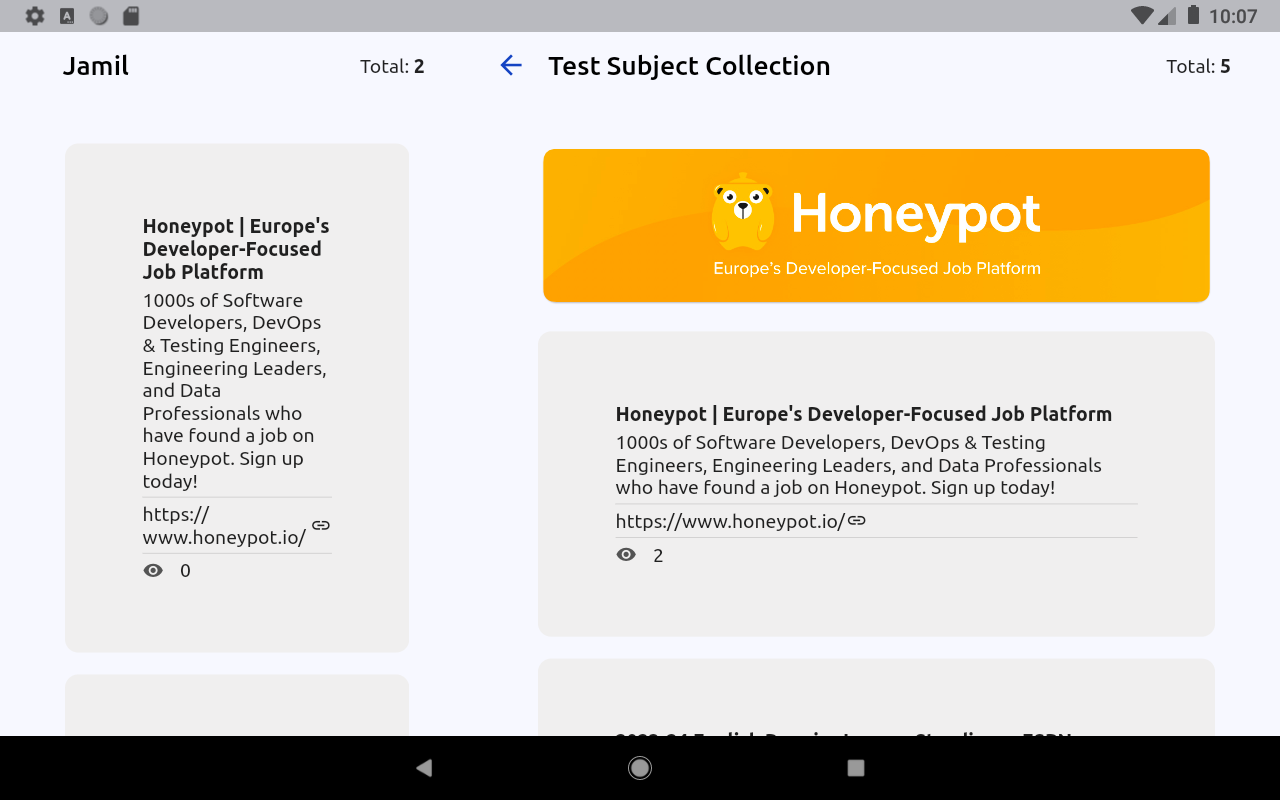The height and width of the screenshot is (800, 1280).
Task: Click description text in Test Subject Honeypot card
Action: (x=859, y=465)
